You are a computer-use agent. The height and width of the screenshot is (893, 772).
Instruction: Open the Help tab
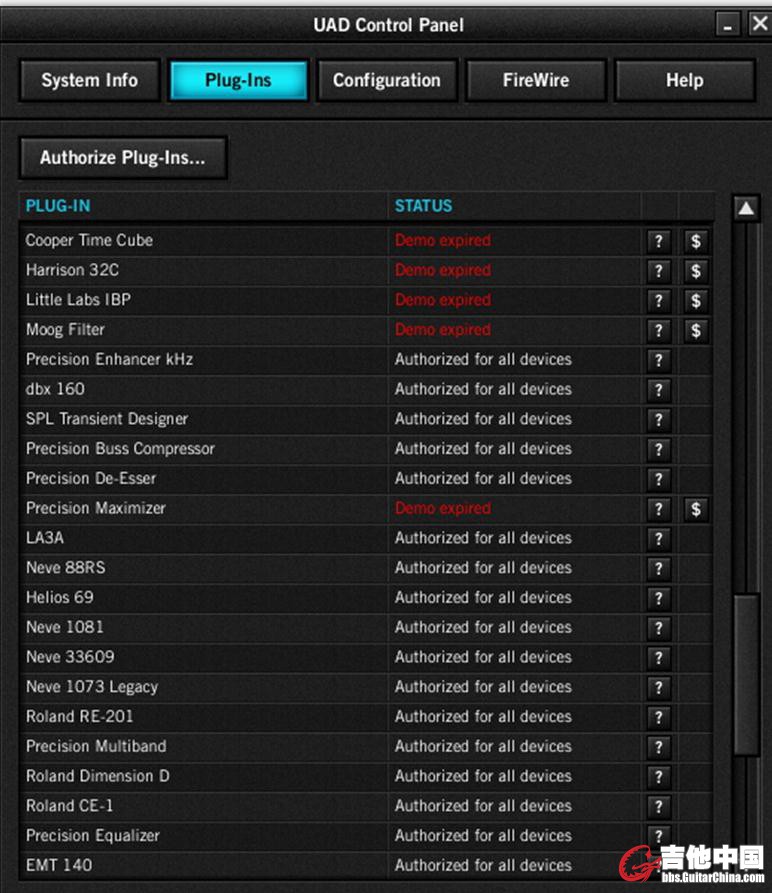(x=685, y=80)
